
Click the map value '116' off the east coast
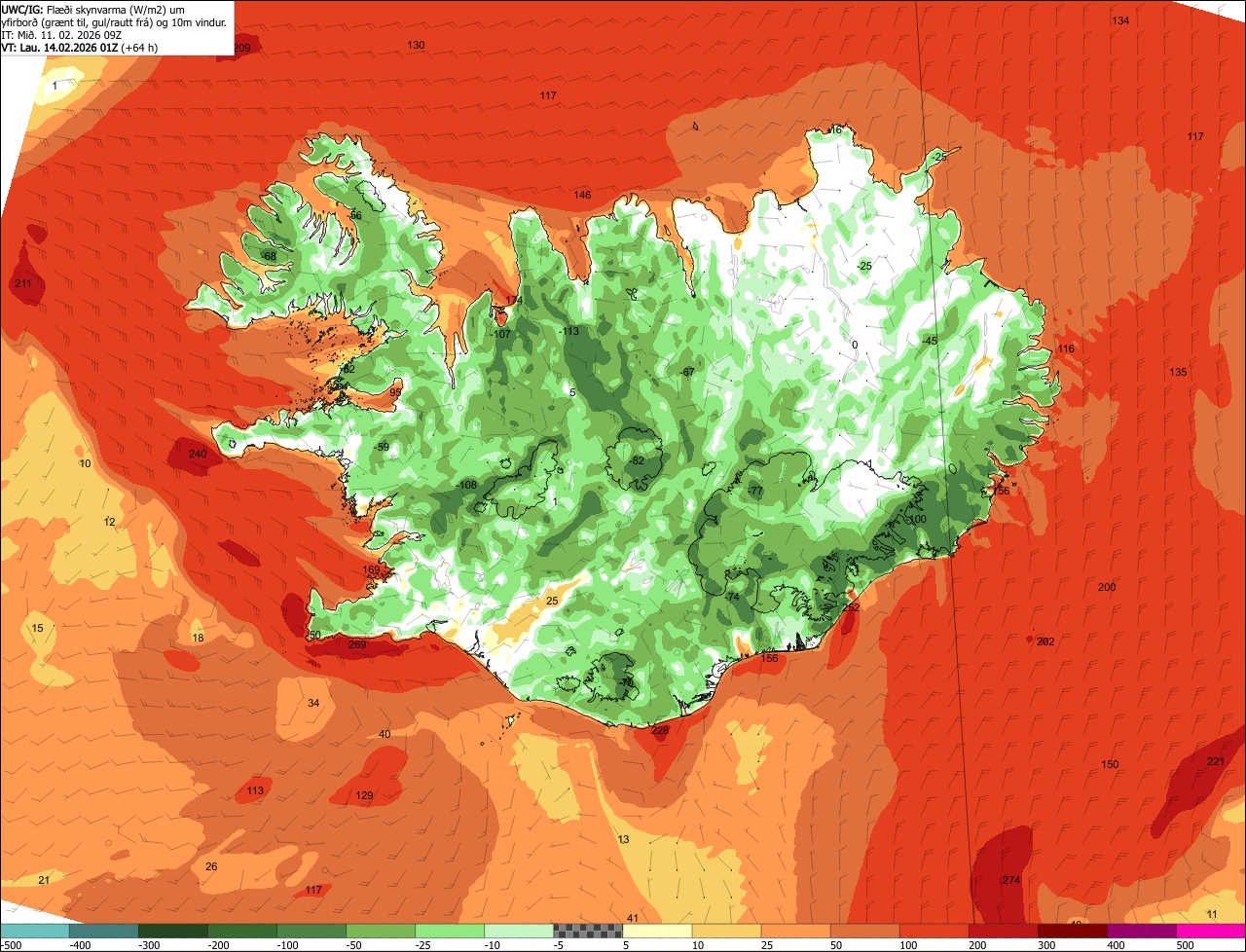click(1066, 348)
